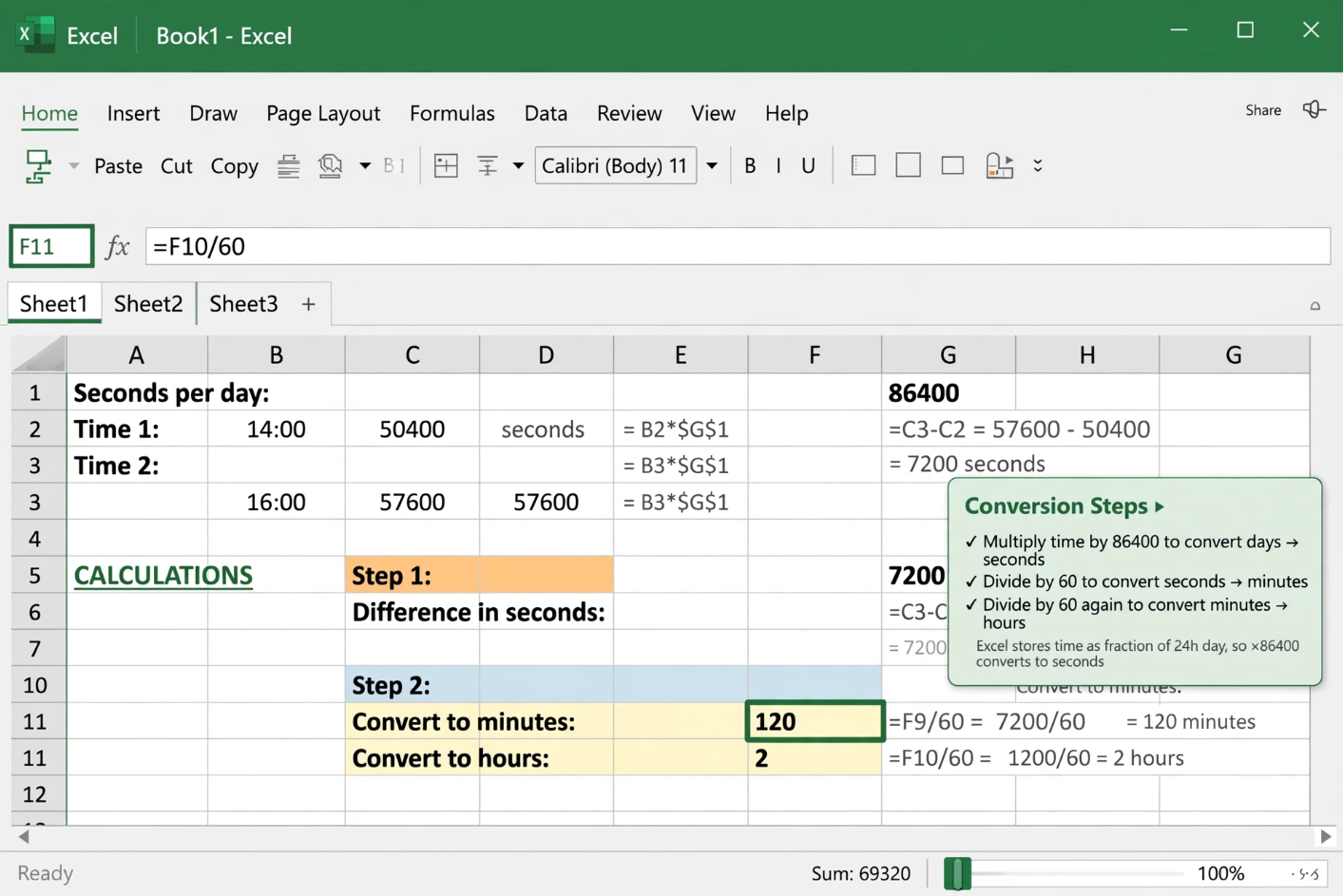
Task: Click the Excel app logo icon
Action: click(x=35, y=35)
